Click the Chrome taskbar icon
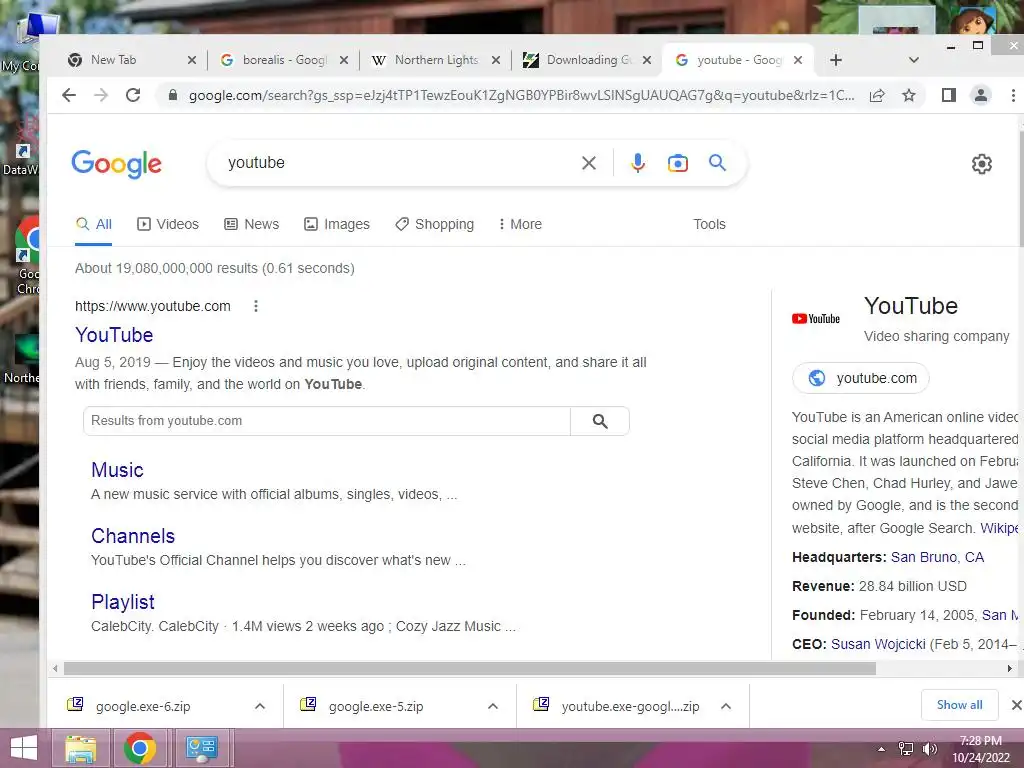The image size is (1024, 768). pos(139,748)
